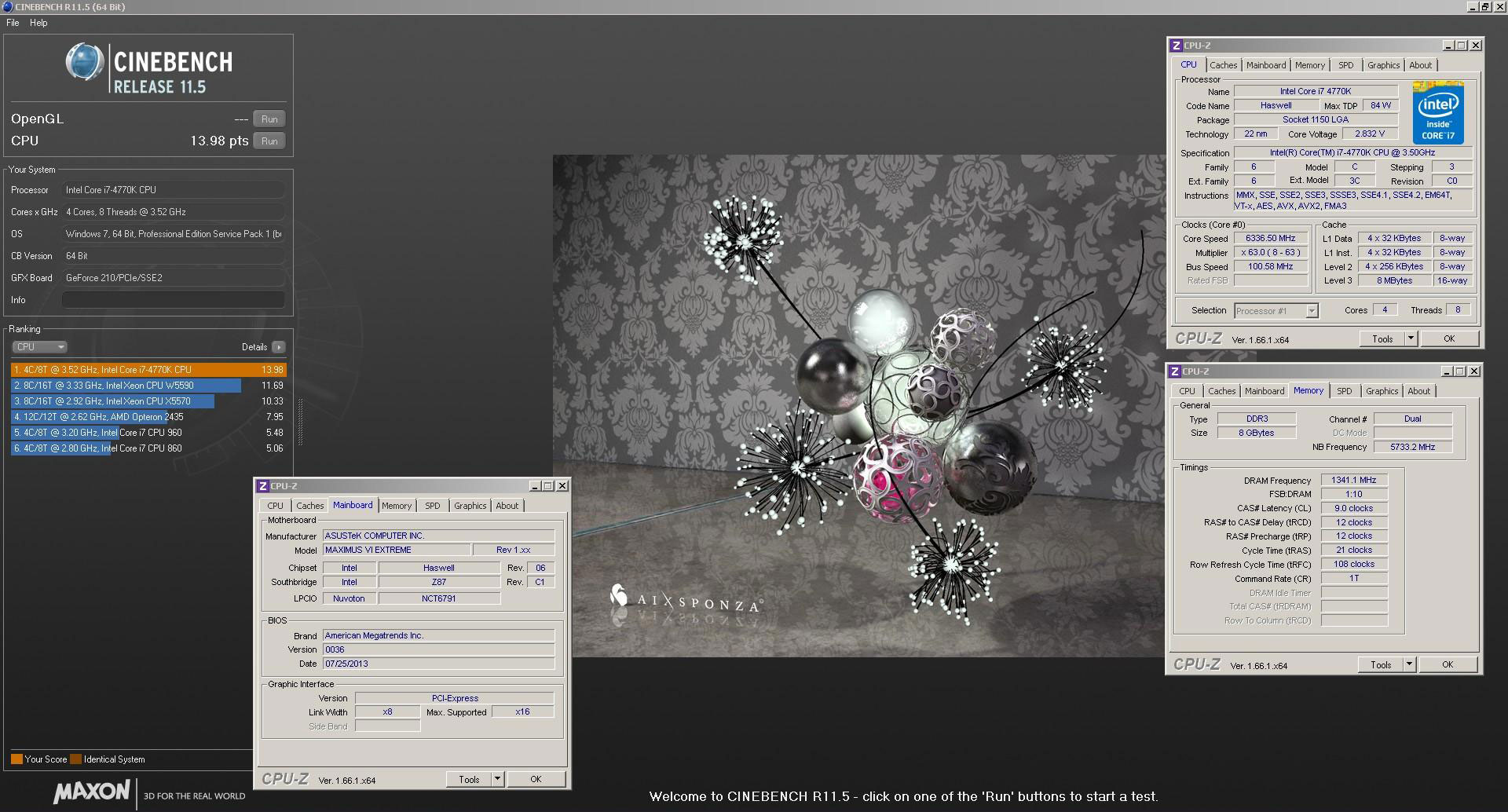The height and width of the screenshot is (812, 1508).
Task: Run the OpenGL benchmark test
Action: click(269, 119)
